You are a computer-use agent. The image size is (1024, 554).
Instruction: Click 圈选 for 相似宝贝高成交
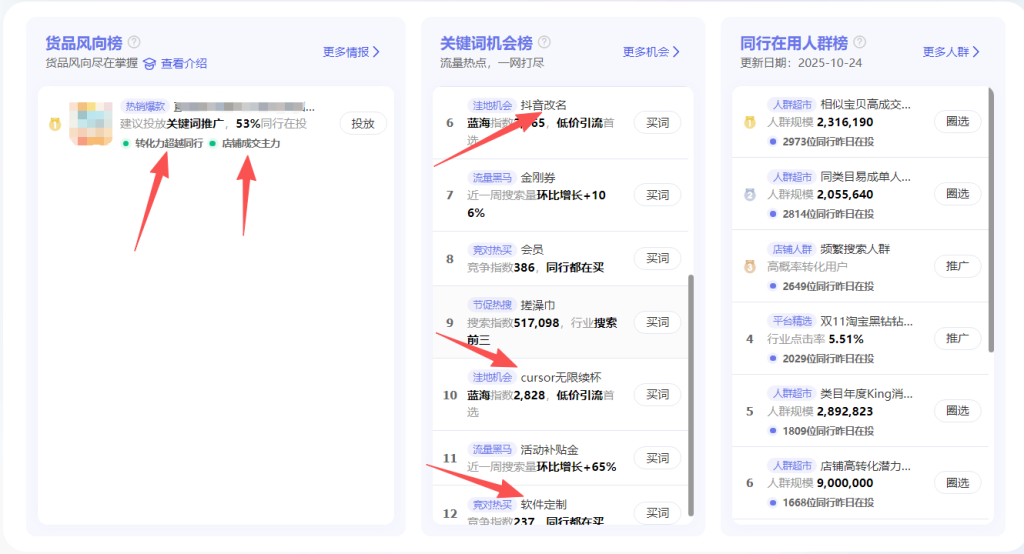coord(957,122)
